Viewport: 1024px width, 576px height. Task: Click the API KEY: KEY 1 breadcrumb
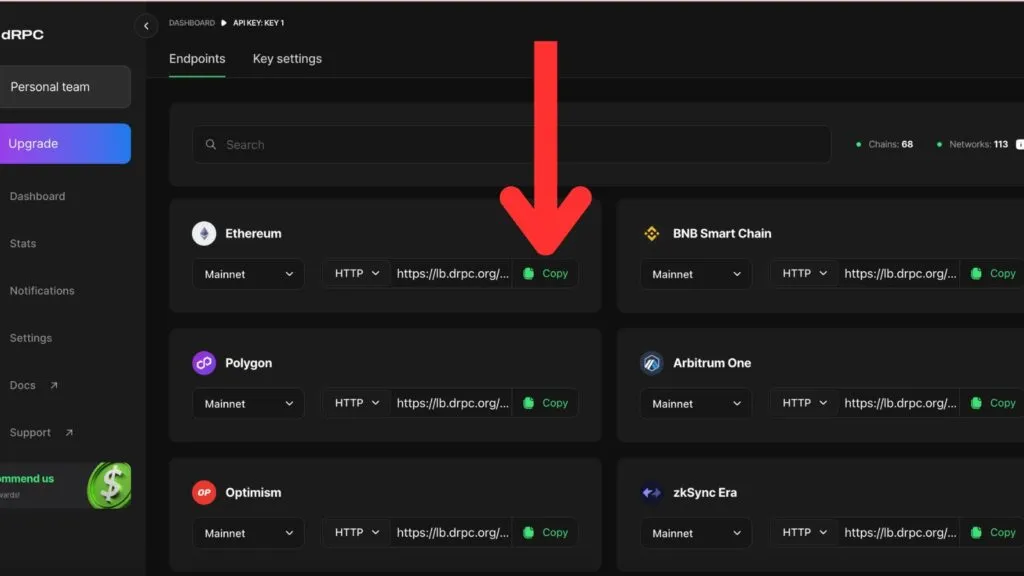pyautogui.click(x=259, y=23)
